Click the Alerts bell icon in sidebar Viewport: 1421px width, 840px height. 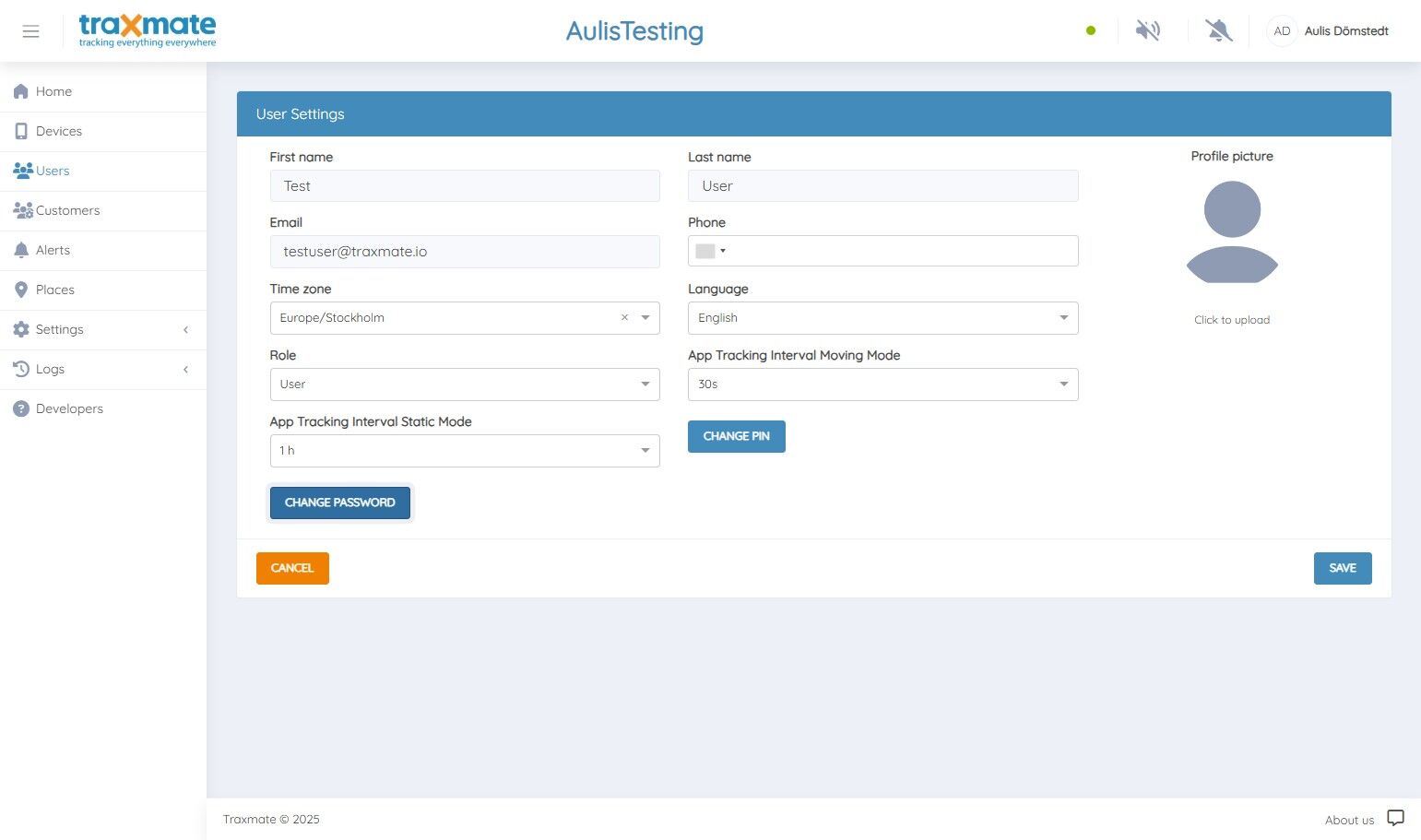pos(21,250)
